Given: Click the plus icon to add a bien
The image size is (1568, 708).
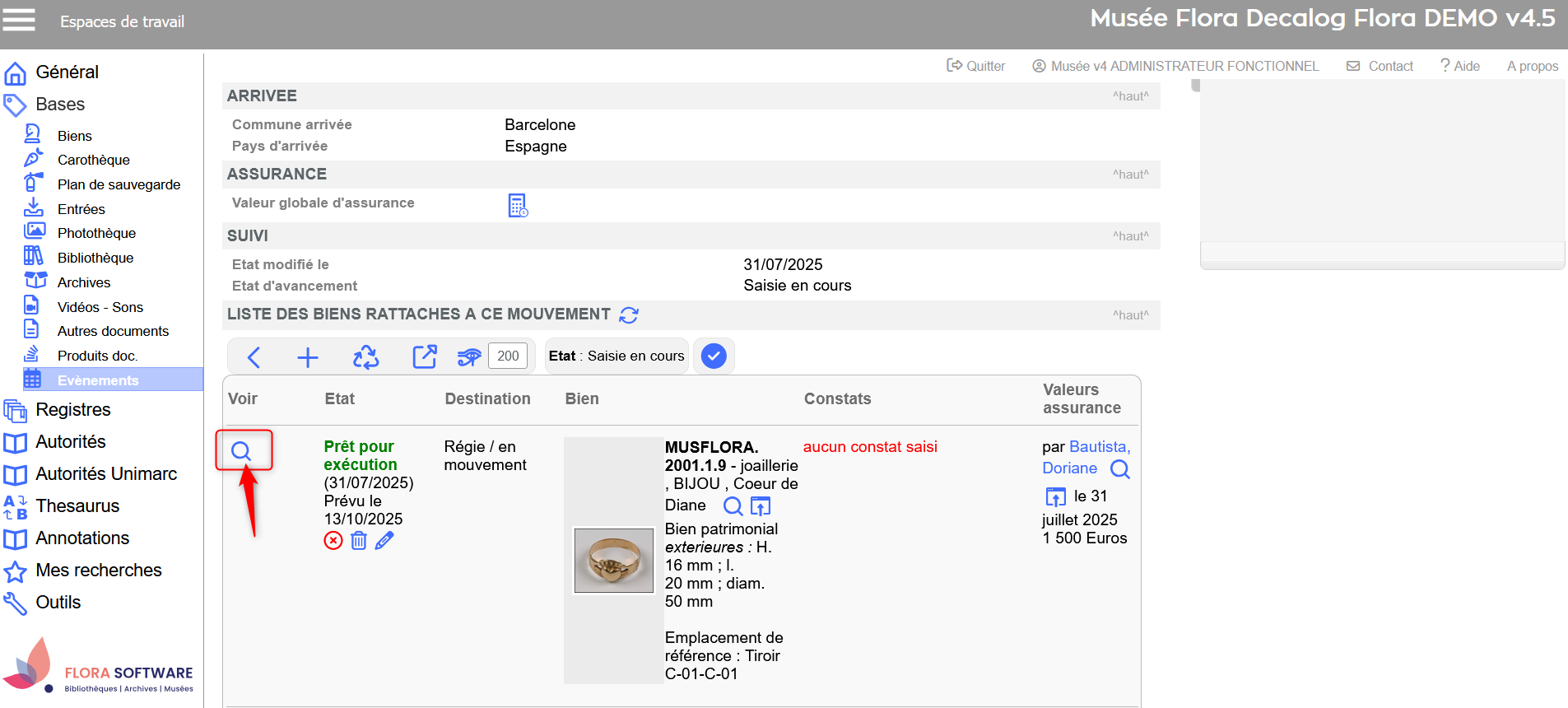Looking at the screenshot, I should [x=307, y=356].
